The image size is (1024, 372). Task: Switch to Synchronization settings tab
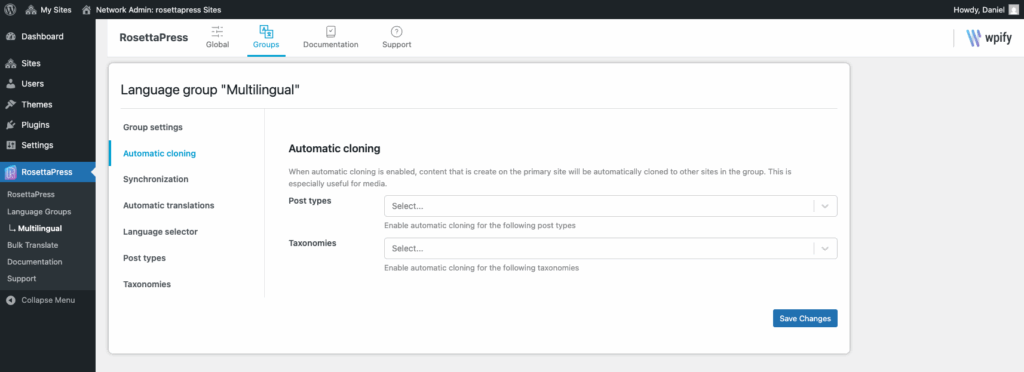[x=155, y=179]
